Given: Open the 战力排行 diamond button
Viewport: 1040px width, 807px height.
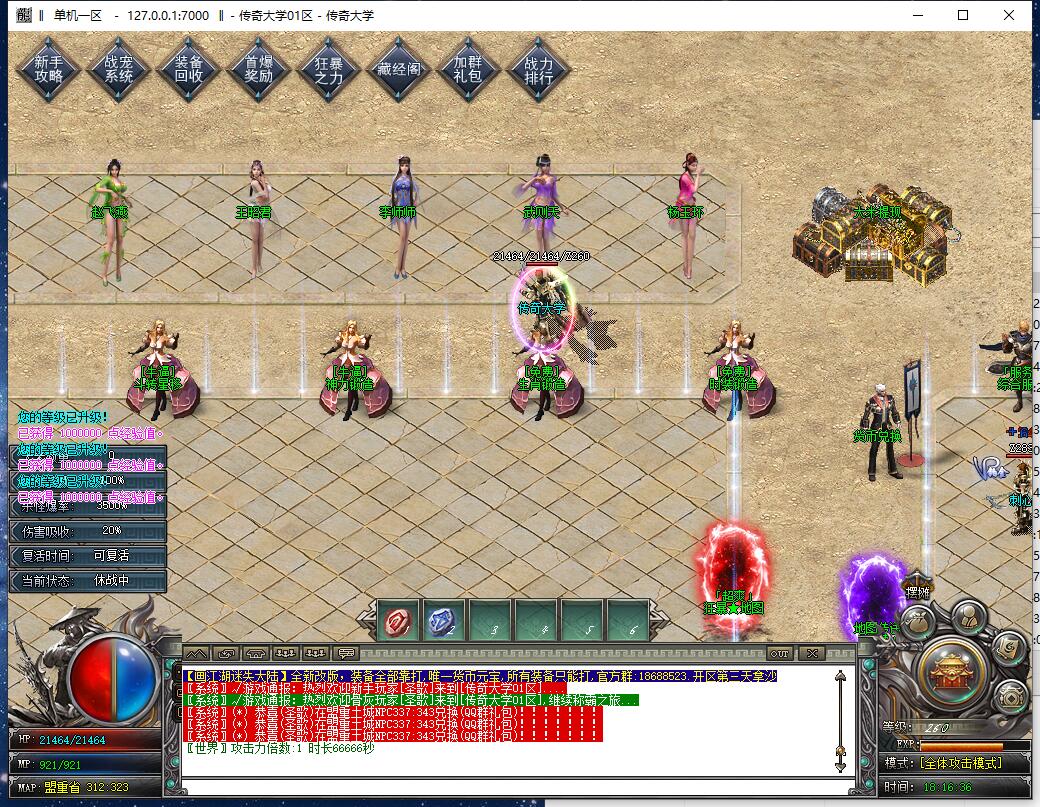Looking at the screenshot, I should pos(539,69).
